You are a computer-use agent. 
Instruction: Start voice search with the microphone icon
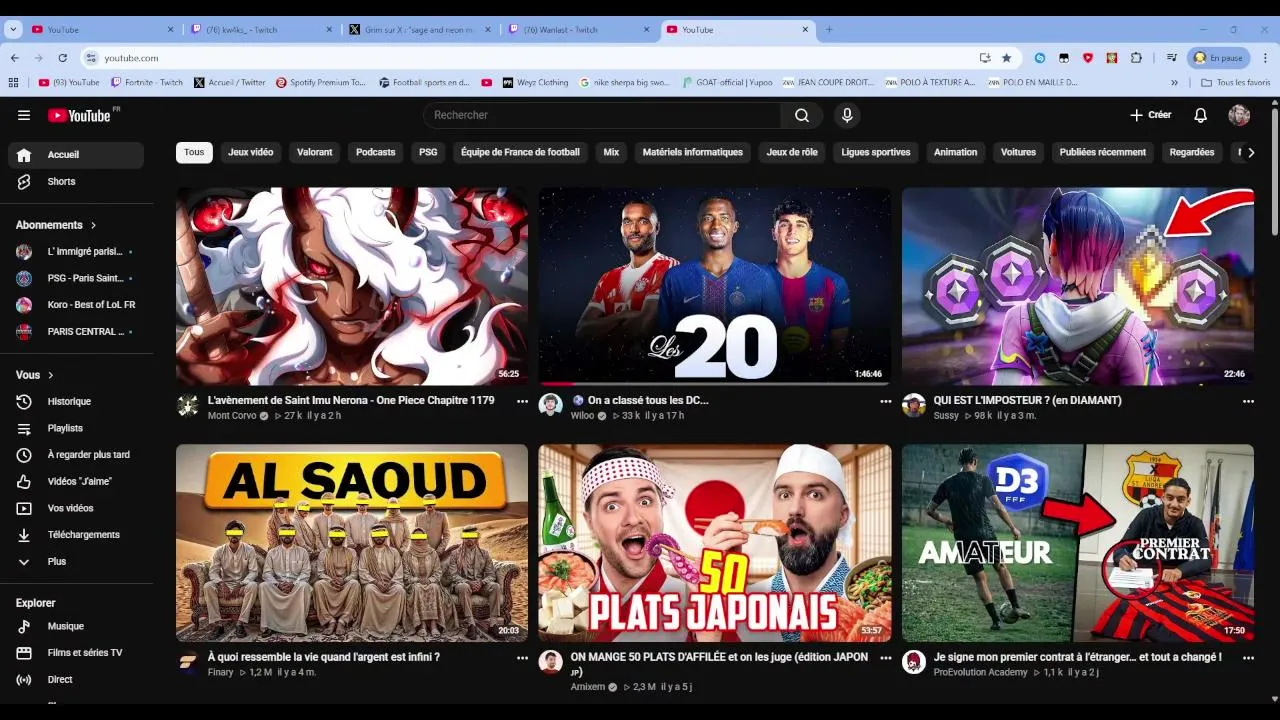point(847,115)
